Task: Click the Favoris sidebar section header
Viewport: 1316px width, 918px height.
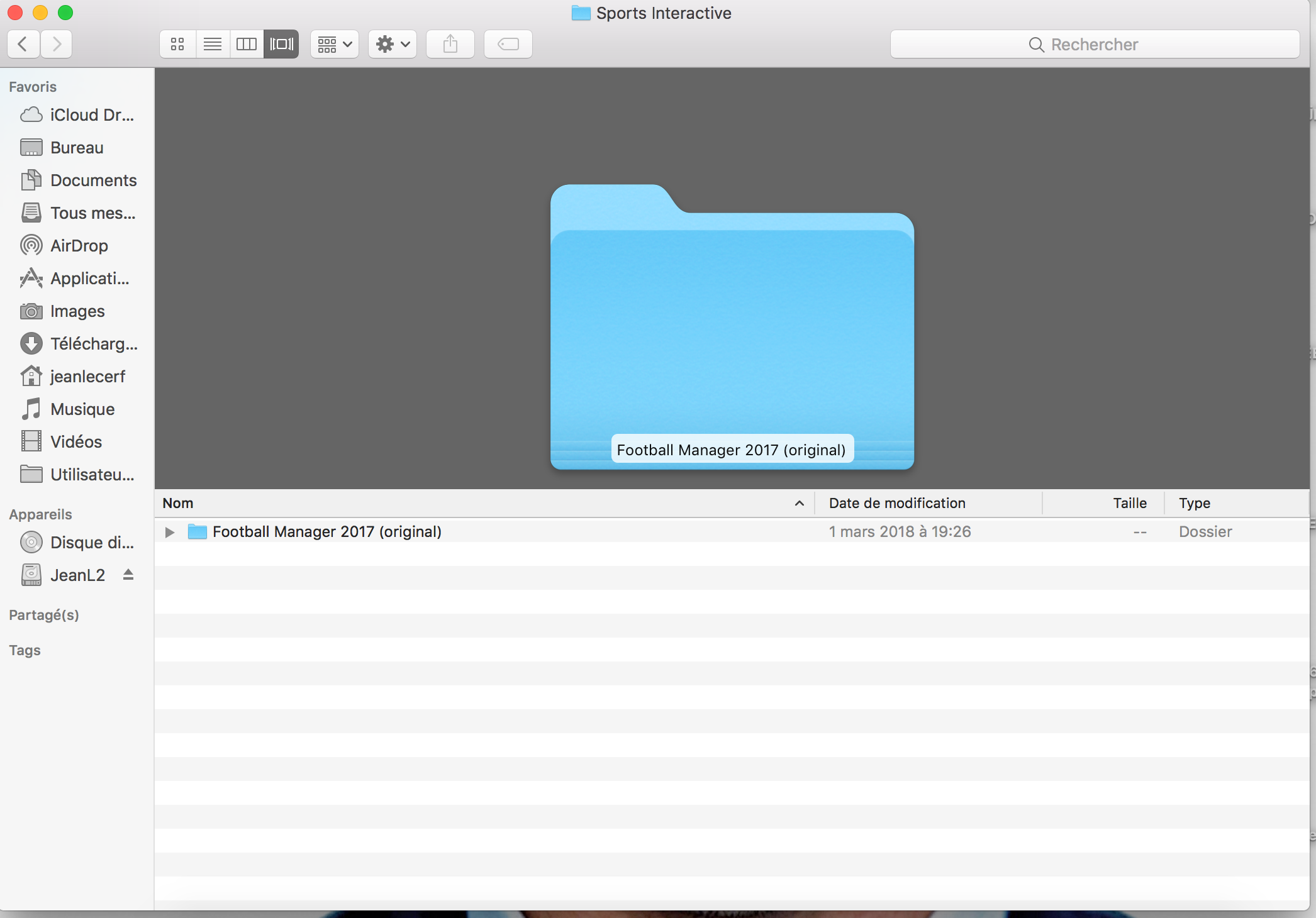Action: point(33,87)
